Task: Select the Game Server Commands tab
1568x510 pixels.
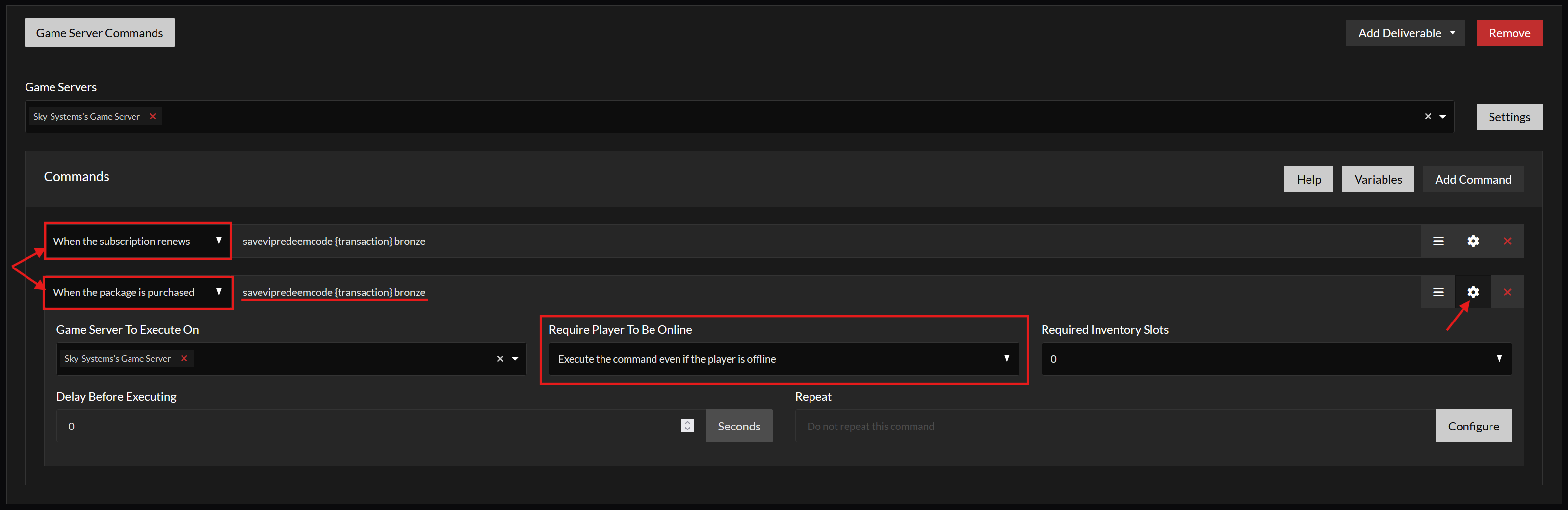Action: 99,33
